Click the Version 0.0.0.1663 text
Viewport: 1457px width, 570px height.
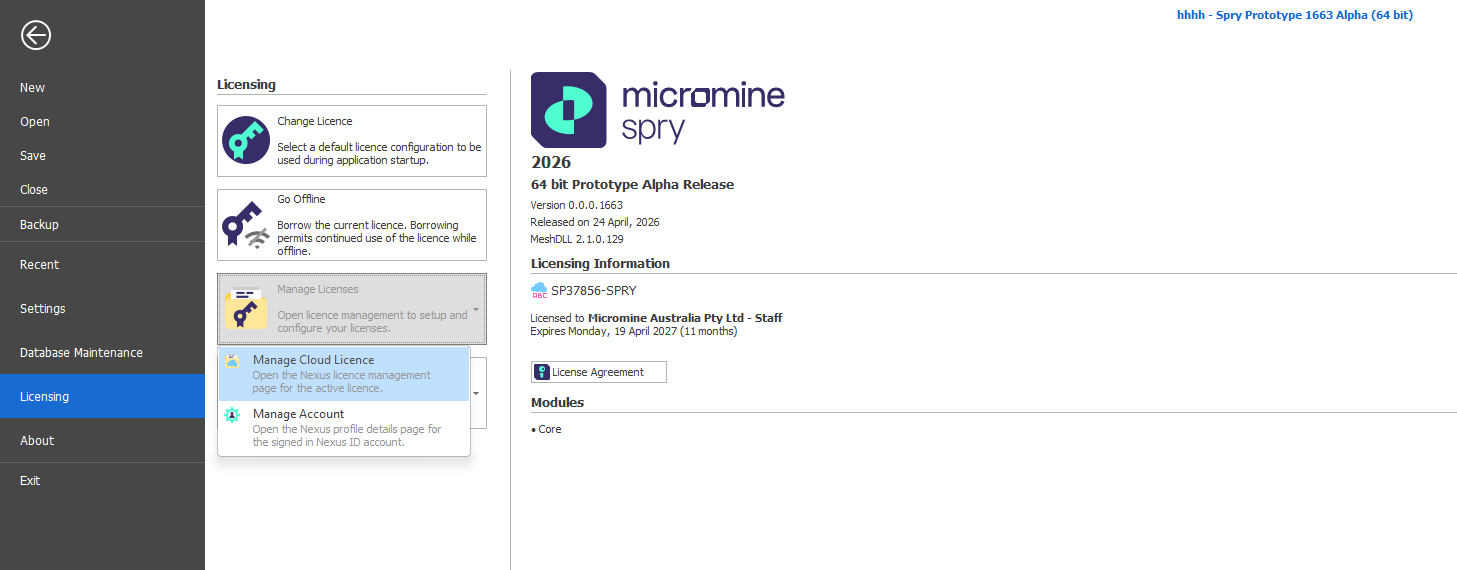[x=576, y=205]
